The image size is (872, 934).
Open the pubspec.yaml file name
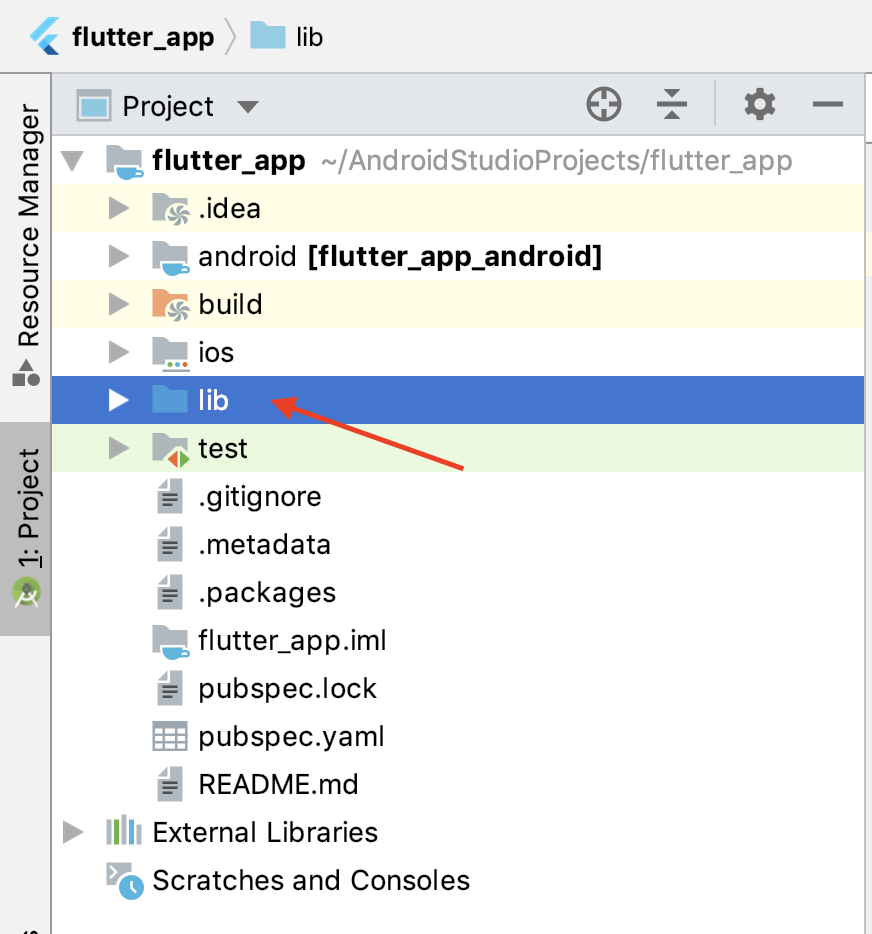pyautogui.click(x=291, y=737)
